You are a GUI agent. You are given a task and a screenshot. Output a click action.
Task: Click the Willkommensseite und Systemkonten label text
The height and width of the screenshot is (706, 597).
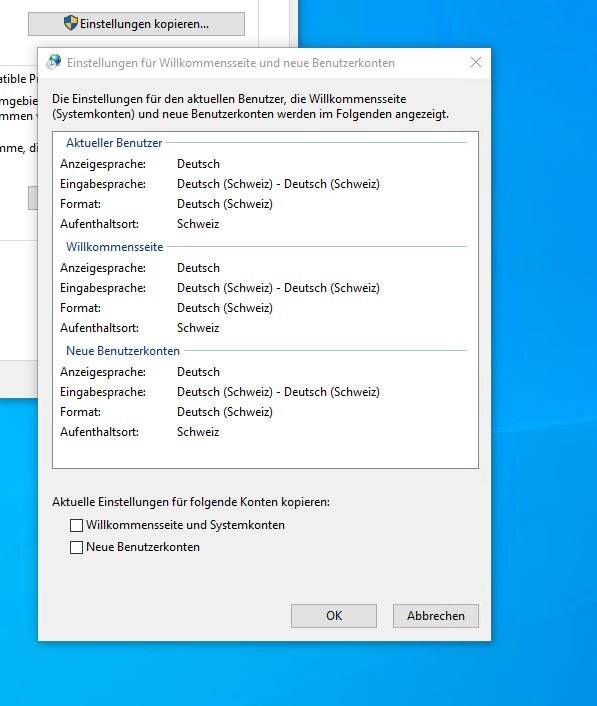[185, 525]
